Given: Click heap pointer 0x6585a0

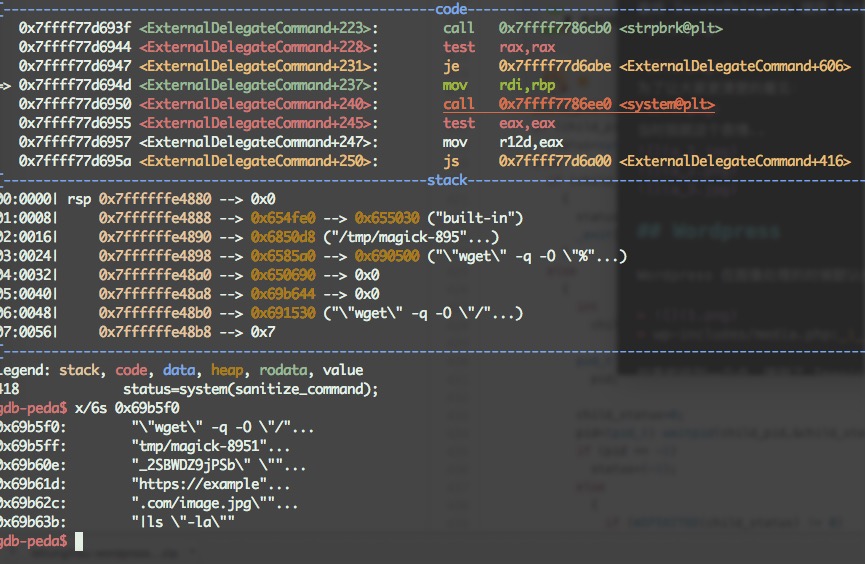Looking at the screenshot, I should [x=283, y=256].
